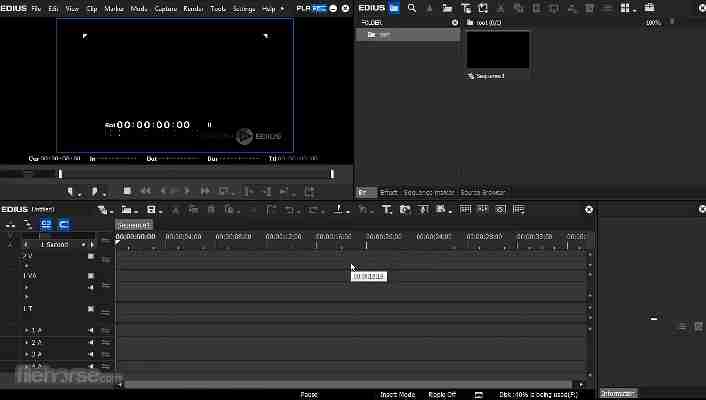Click the Set In point button
The height and width of the screenshot is (400, 706).
coord(71,191)
